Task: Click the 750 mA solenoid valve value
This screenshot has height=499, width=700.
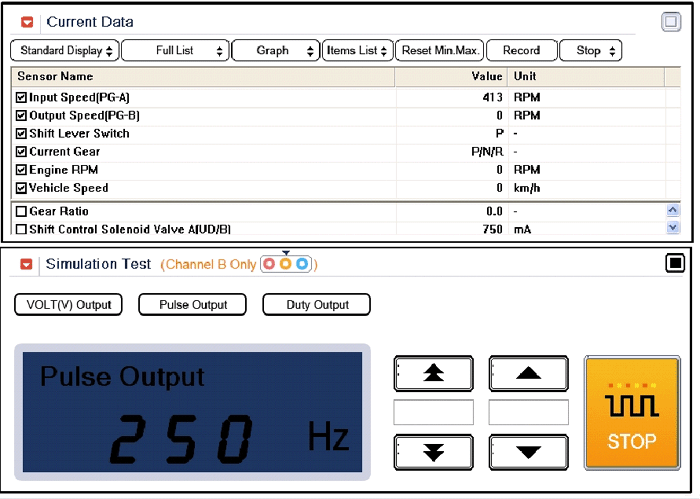Action: (x=492, y=229)
